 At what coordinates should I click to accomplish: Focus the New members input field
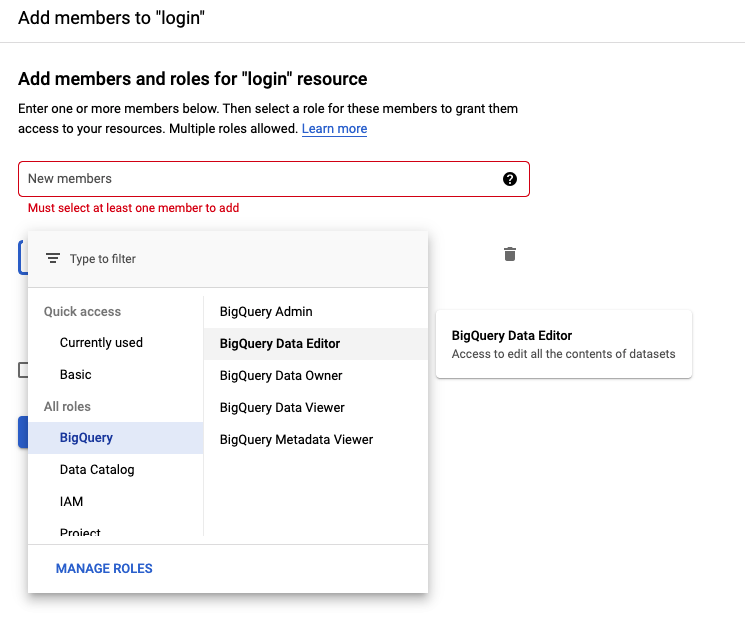pos(274,179)
